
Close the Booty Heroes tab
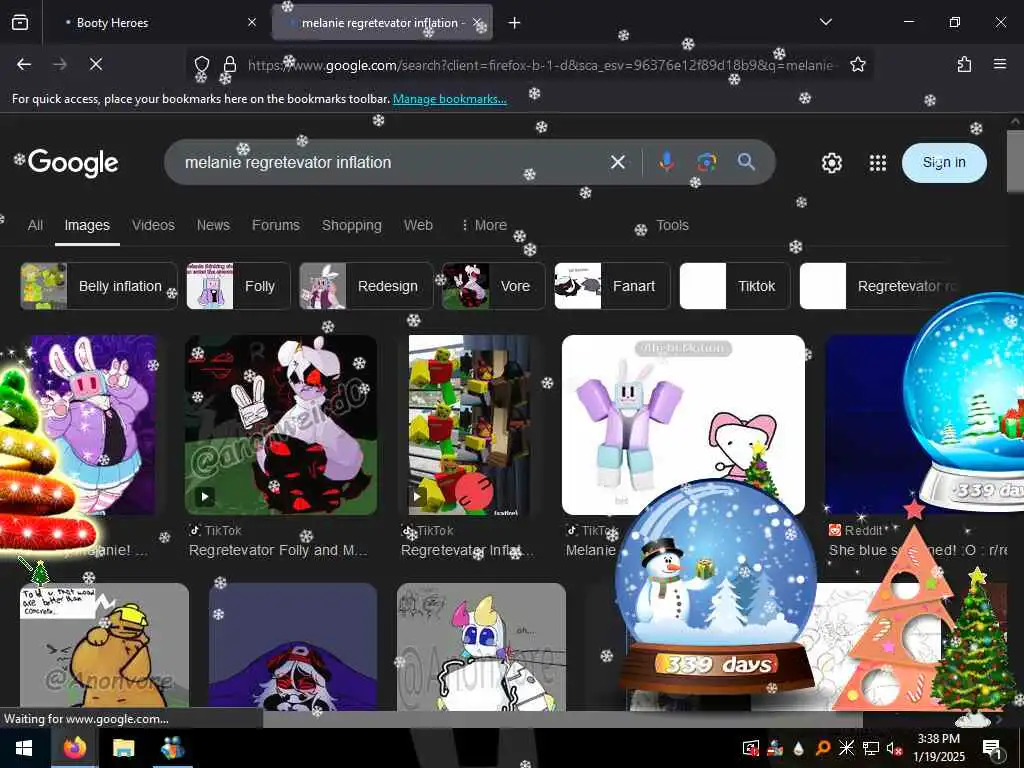(251, 23)
